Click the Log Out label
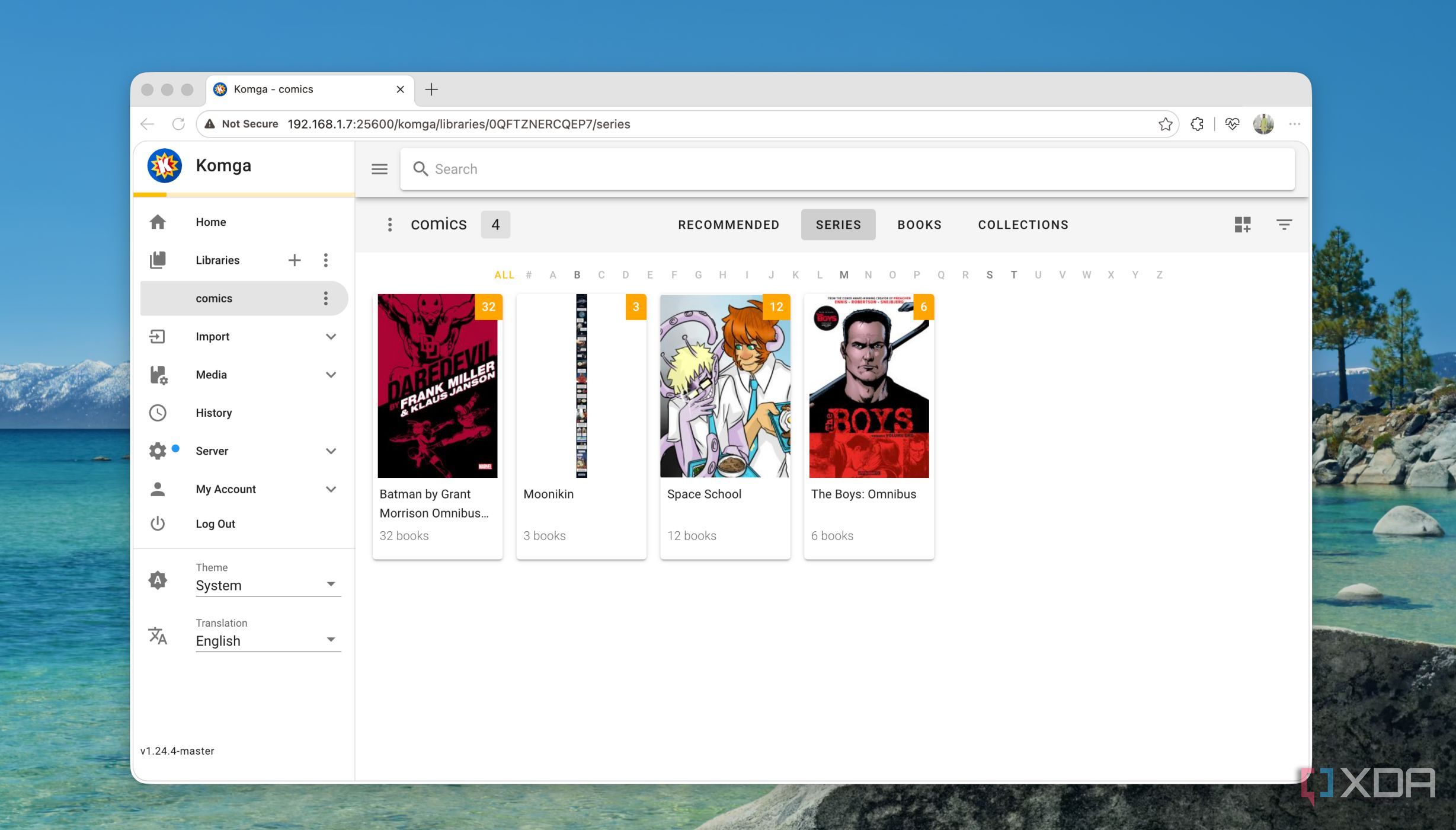 [x=215, y=523]
